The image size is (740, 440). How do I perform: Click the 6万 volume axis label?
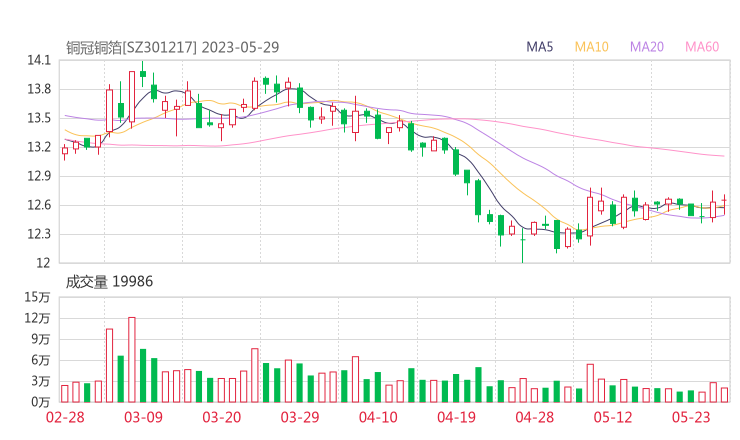pos(41,360)
